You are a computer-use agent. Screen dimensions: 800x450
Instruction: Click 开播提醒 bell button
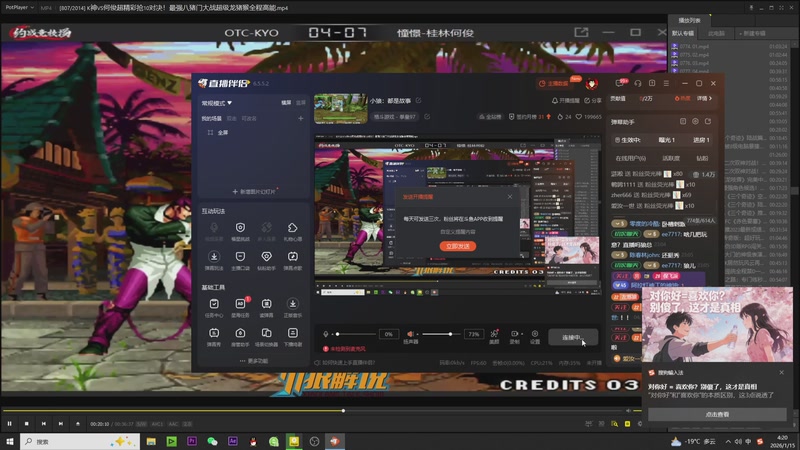(x=566, y=101)
